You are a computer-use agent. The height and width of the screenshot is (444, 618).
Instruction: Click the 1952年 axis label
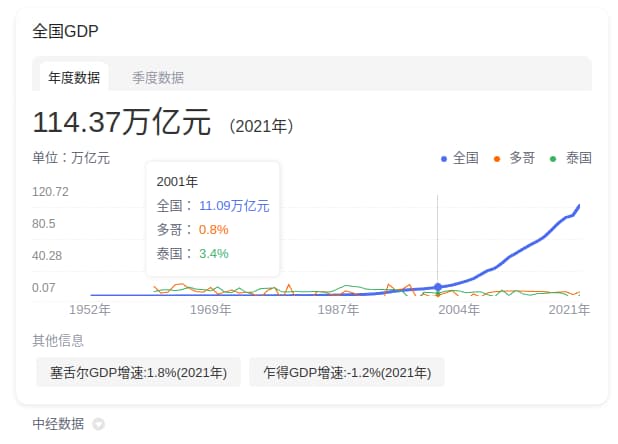90,310
